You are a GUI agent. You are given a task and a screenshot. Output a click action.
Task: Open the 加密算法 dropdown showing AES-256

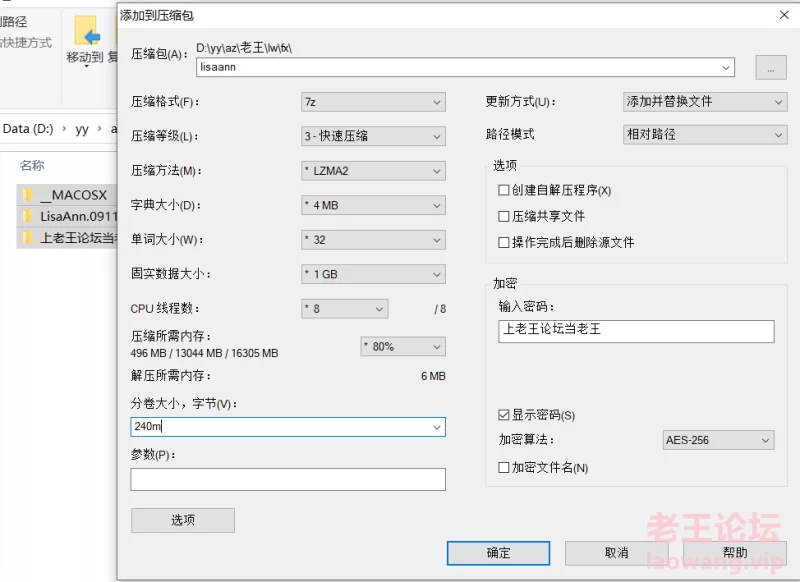(718, 440)
